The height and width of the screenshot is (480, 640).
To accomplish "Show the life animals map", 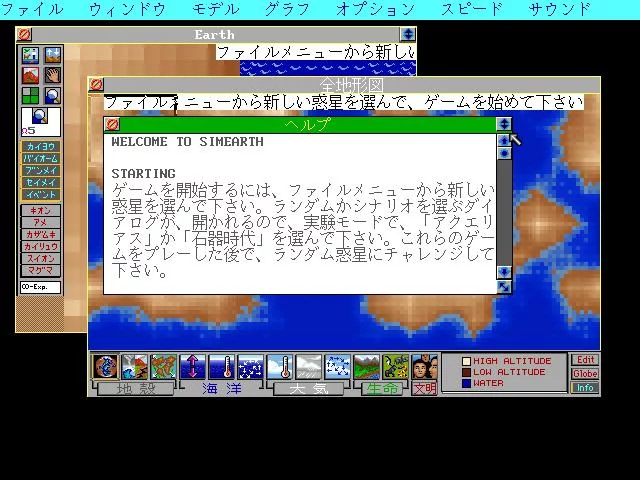I will [396, 367].
